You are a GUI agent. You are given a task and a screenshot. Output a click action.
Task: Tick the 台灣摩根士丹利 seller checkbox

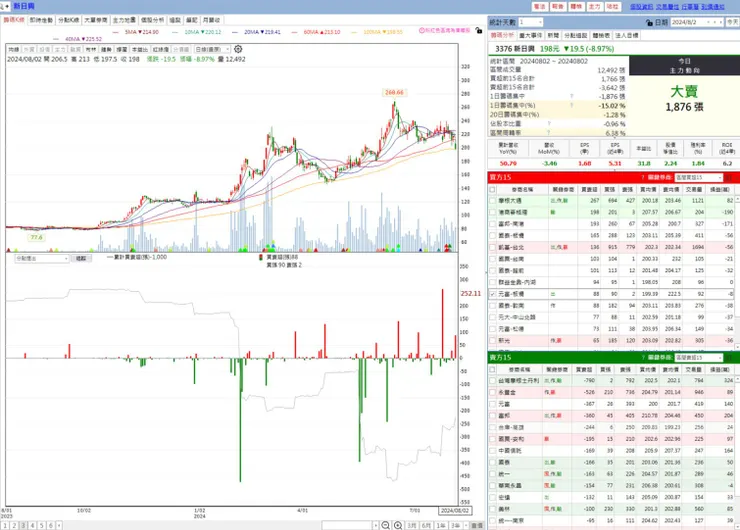(x=493, y=380)
